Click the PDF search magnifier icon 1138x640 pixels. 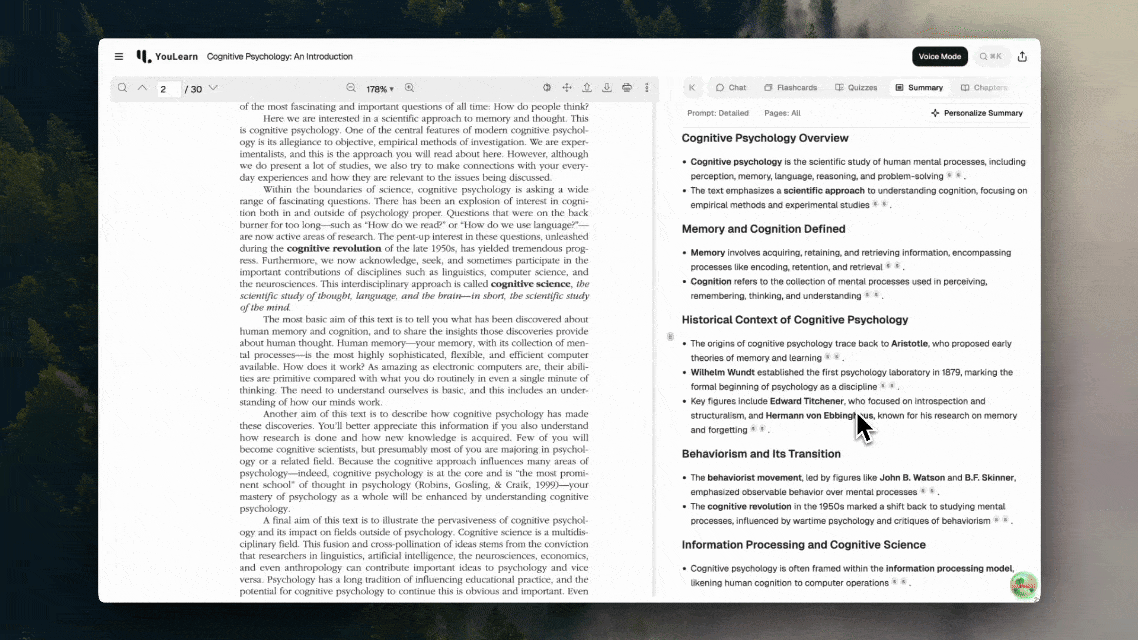pyautogui.click(x=123, y=88)
